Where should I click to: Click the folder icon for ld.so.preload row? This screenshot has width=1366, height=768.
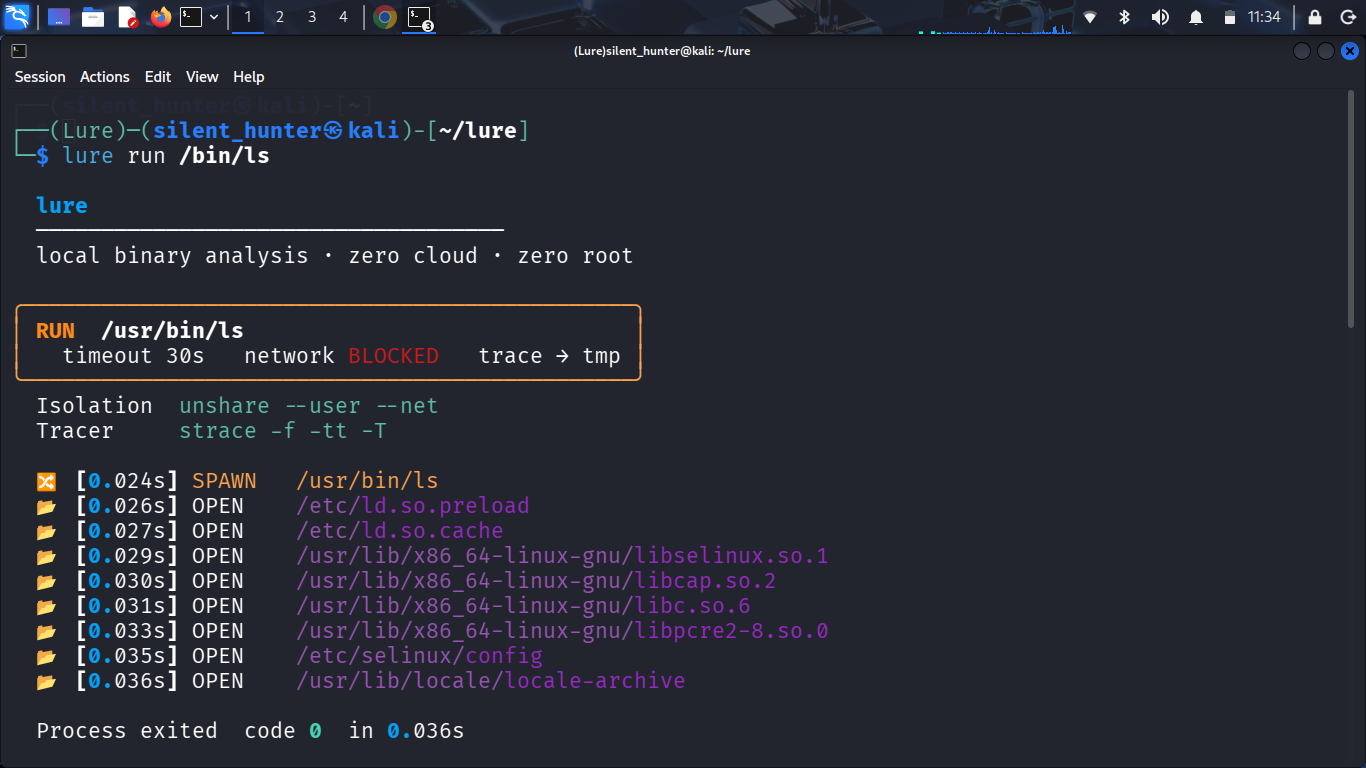click(46, 507)
